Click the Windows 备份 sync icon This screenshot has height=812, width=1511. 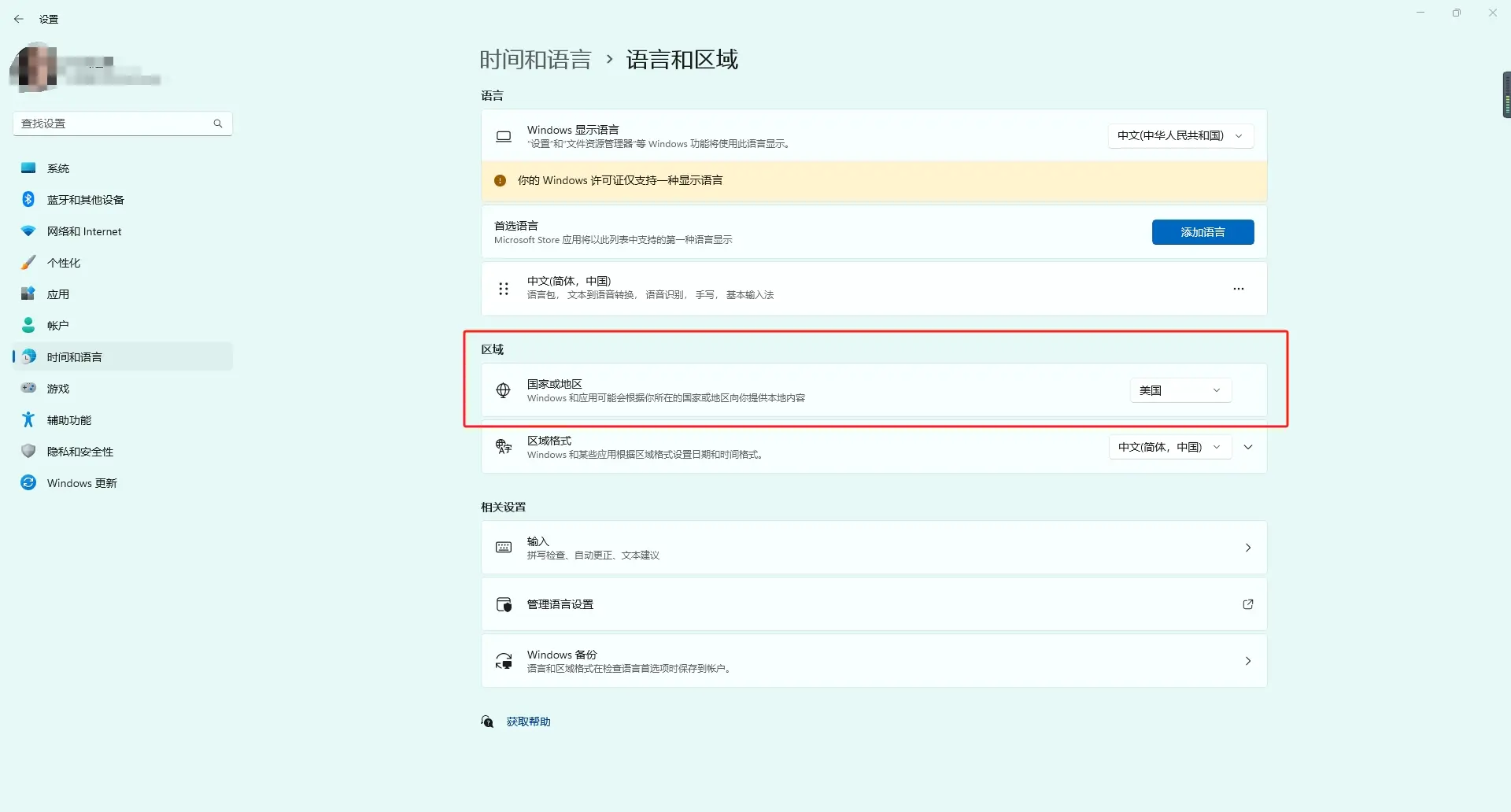(x=504, y=660)
